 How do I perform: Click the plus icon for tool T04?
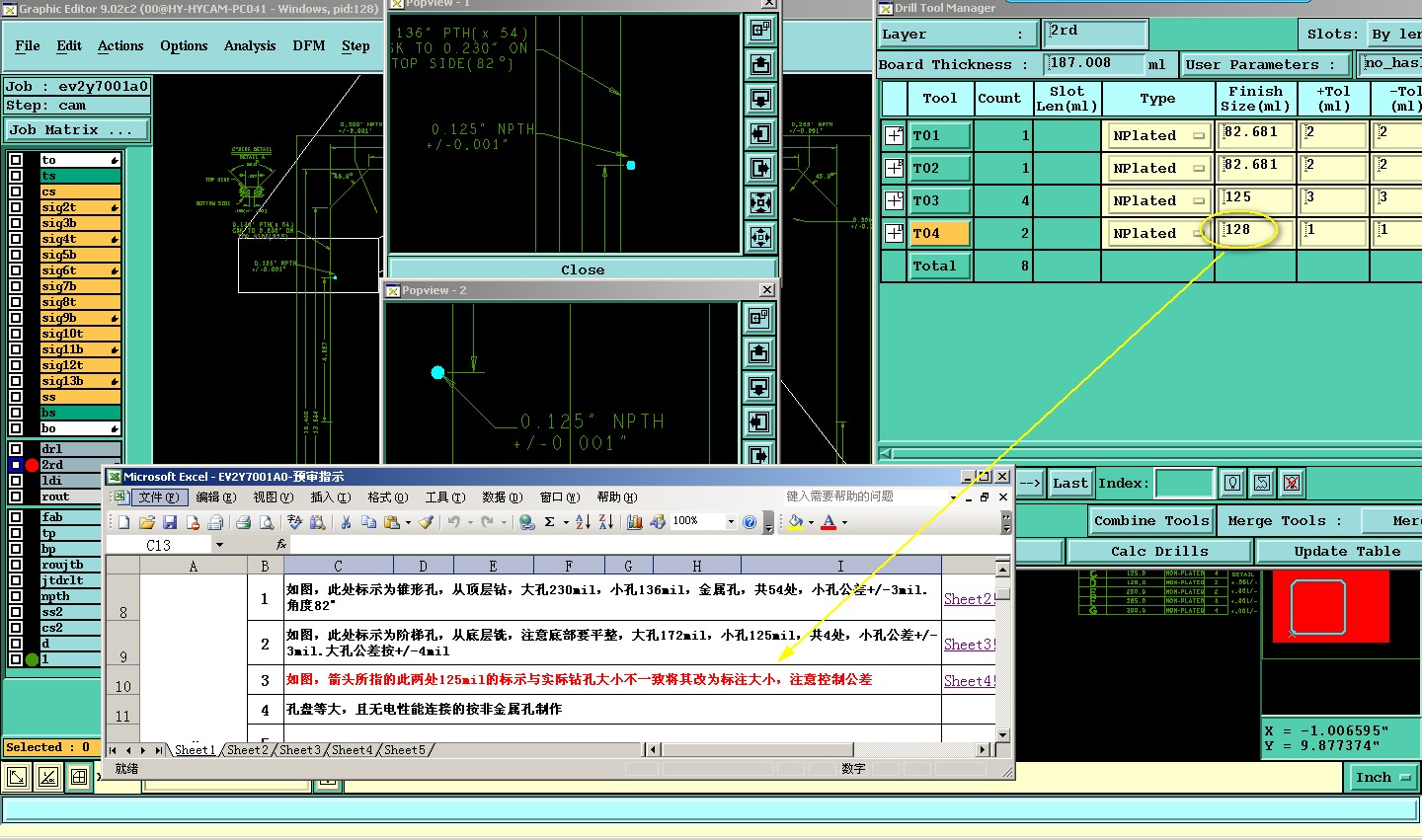point(894,233)
